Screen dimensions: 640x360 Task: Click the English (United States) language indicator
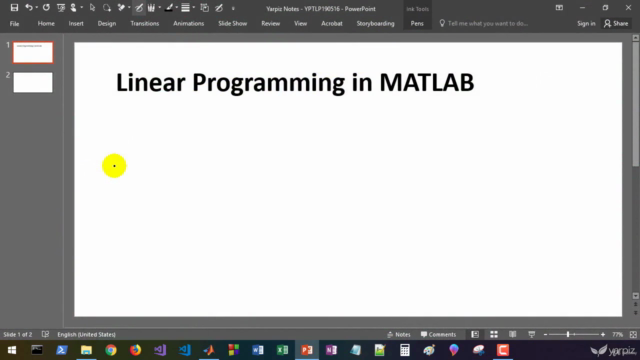click(87, 334)
